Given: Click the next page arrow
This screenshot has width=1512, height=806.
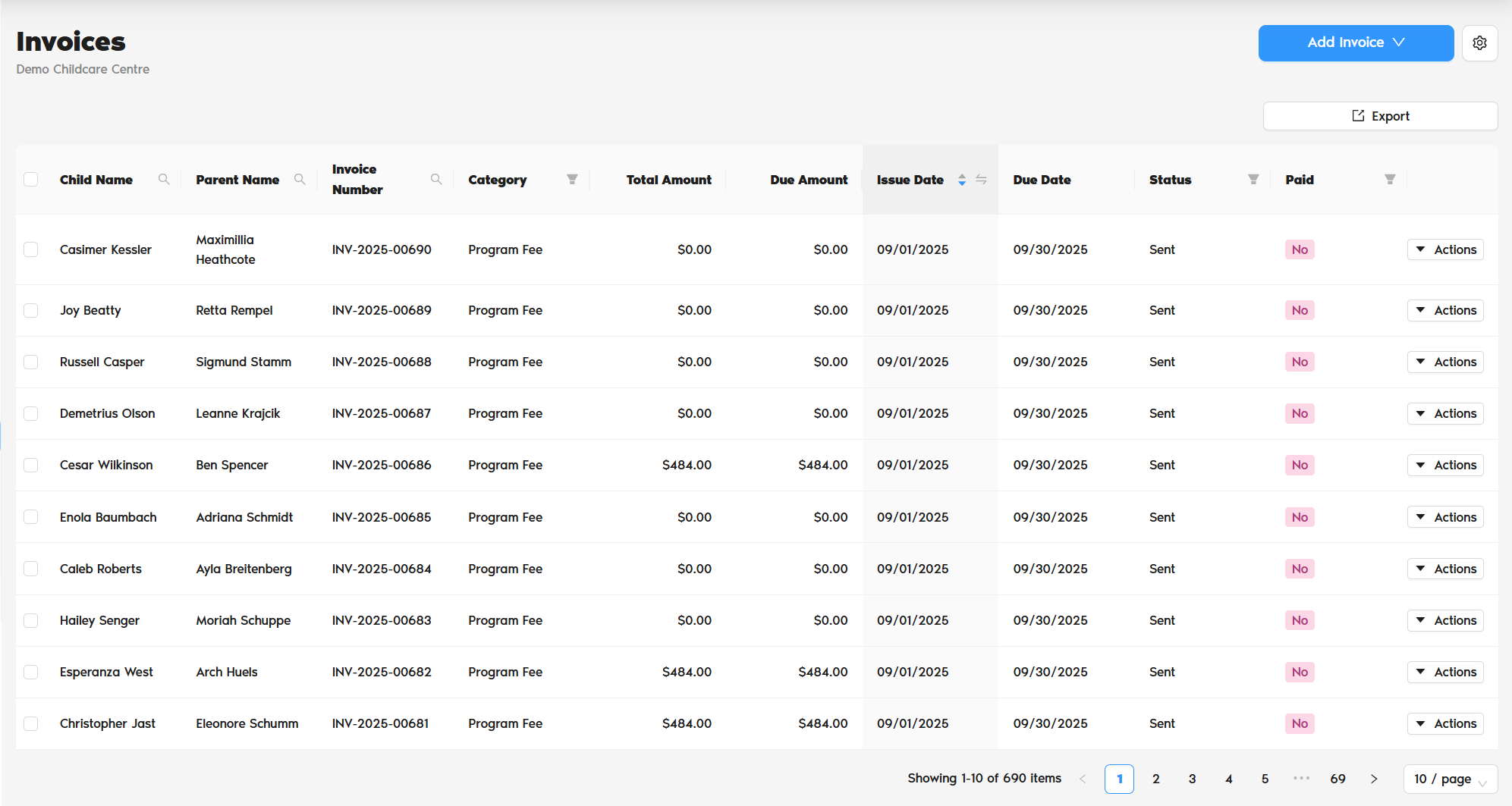Looking at the screenshot, I should point(1374,779).
